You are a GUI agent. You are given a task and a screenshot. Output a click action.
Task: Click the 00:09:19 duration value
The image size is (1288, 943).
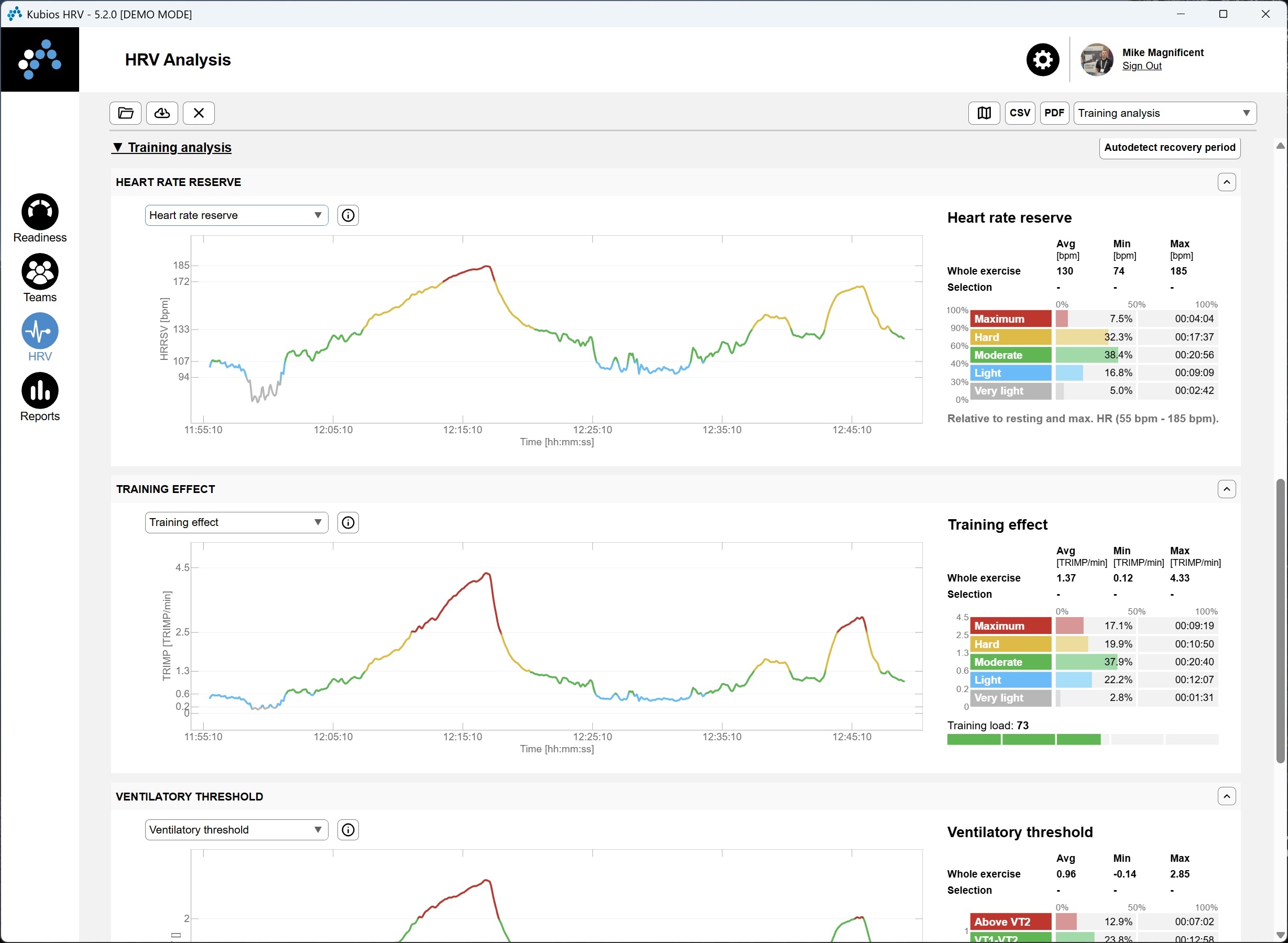click(x=1194, y=626)
